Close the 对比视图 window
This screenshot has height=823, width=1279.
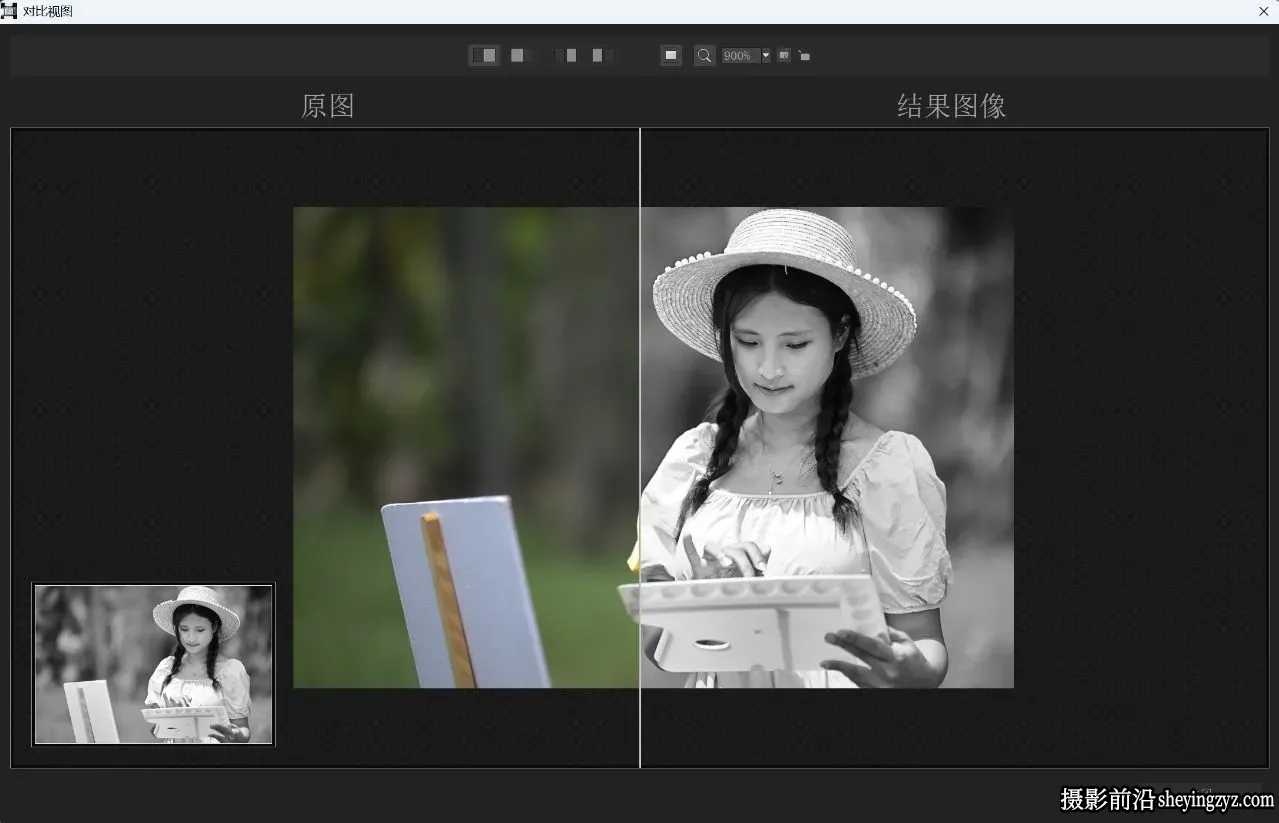tap(1264, 11)
